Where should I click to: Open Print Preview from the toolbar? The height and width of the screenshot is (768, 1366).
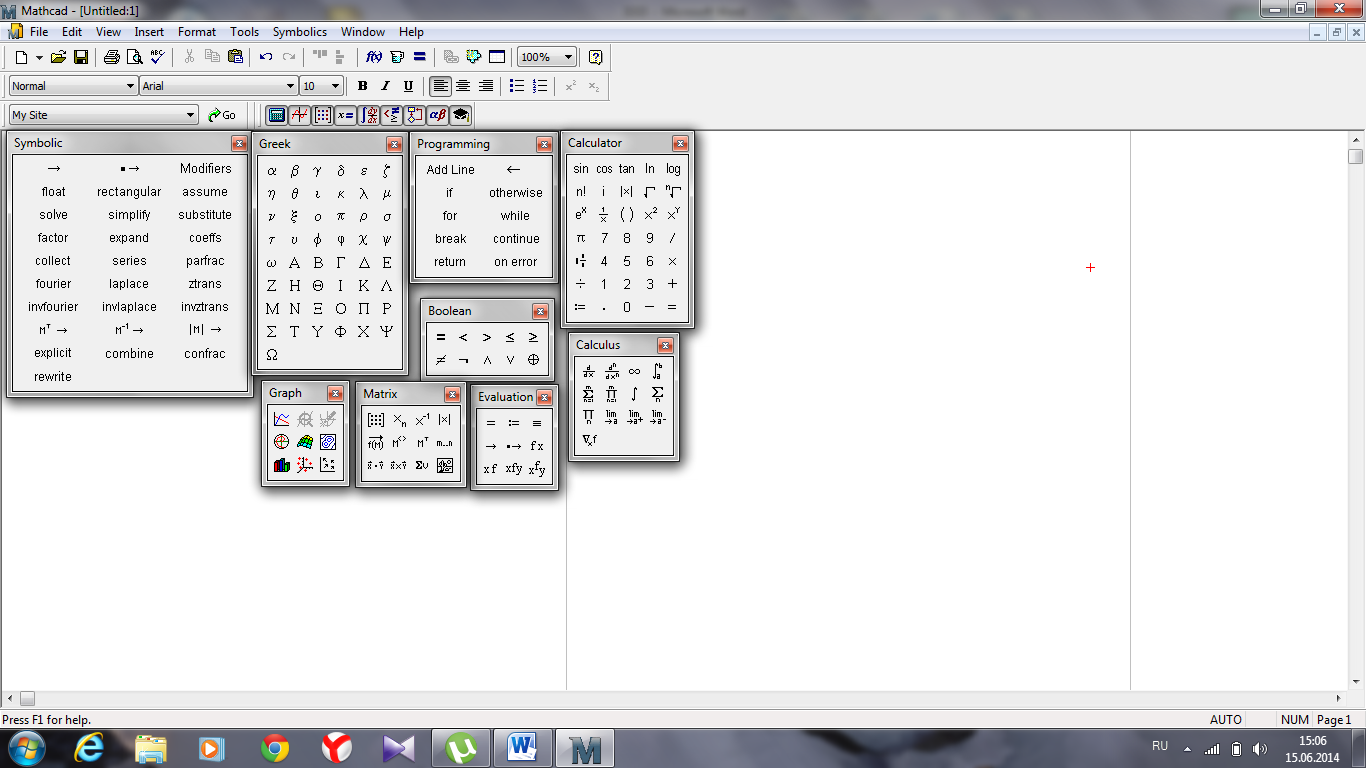coord(134,57)
